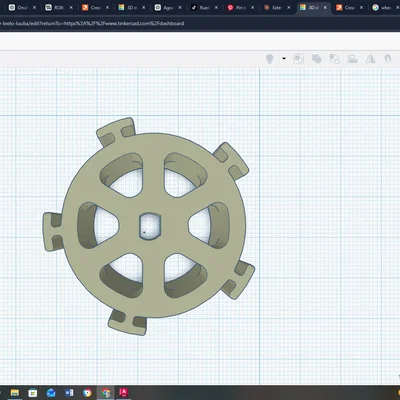The image size is (400, 400).
Task: Open the red Autodesk app in taskbar
Action: (x=123, y=393)
